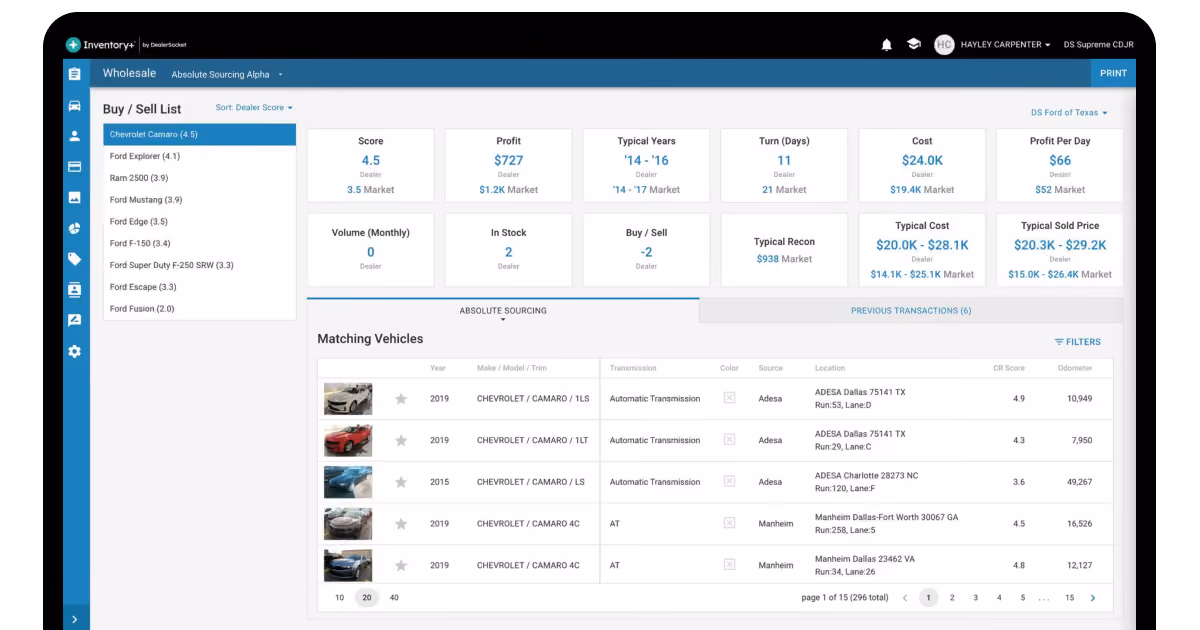Image resolution: width=1200 pixels, height=630 pixels.
Task: Select Ford F-150 (3.4) in list
Action: (200, 243)
